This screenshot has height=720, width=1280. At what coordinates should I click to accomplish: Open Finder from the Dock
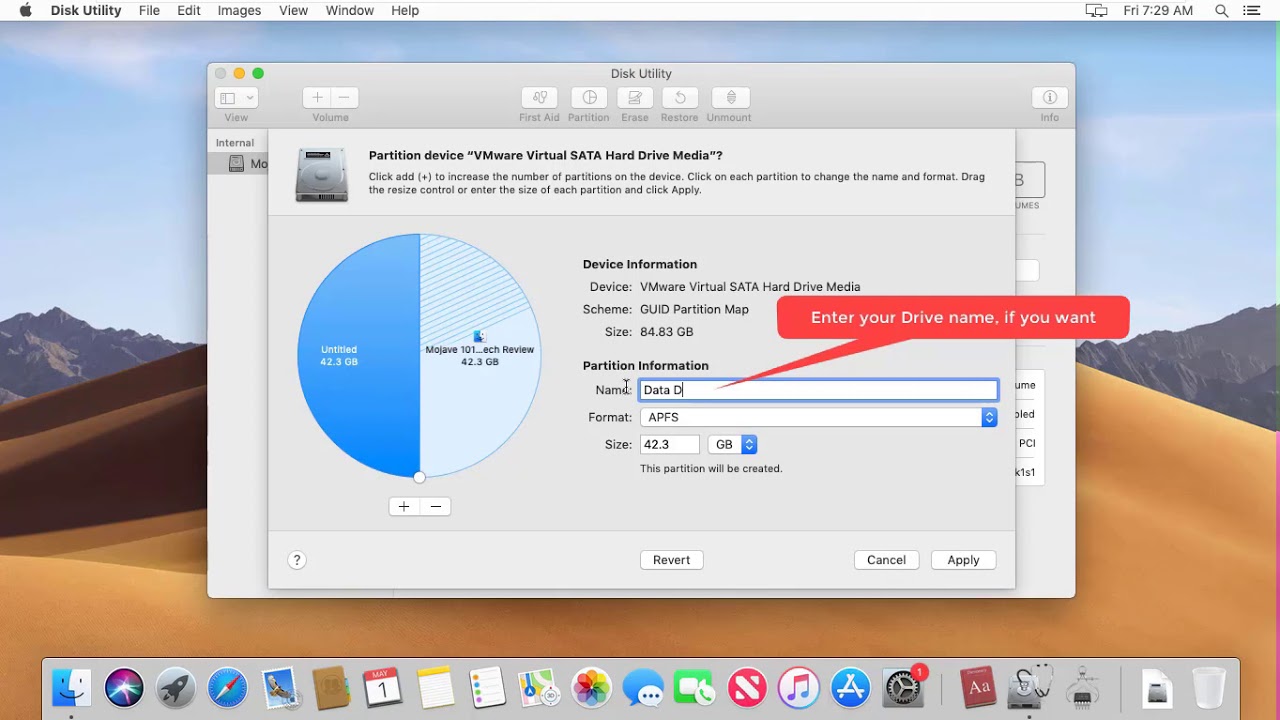click(72, 688)
